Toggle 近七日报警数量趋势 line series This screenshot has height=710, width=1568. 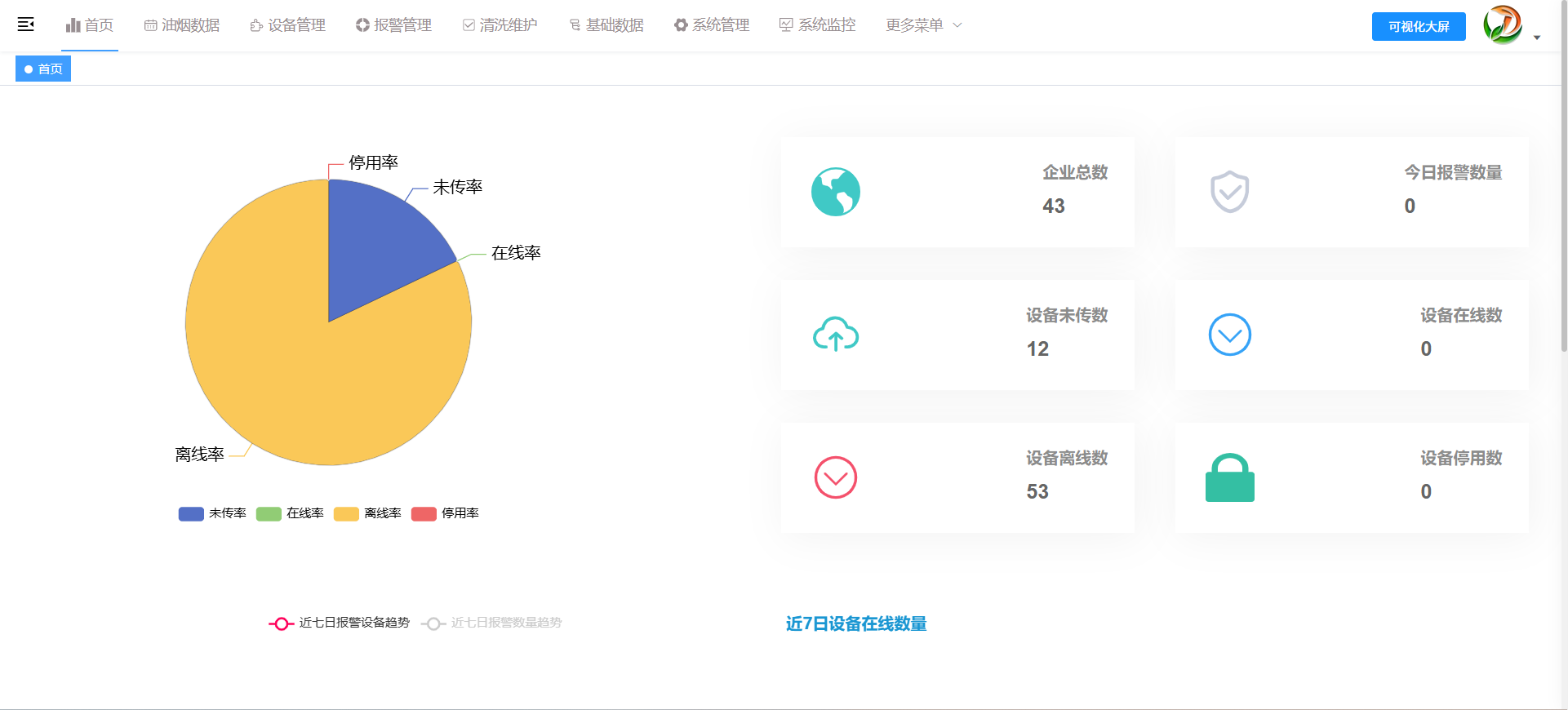pyautogui.click(x=492, y=623)
